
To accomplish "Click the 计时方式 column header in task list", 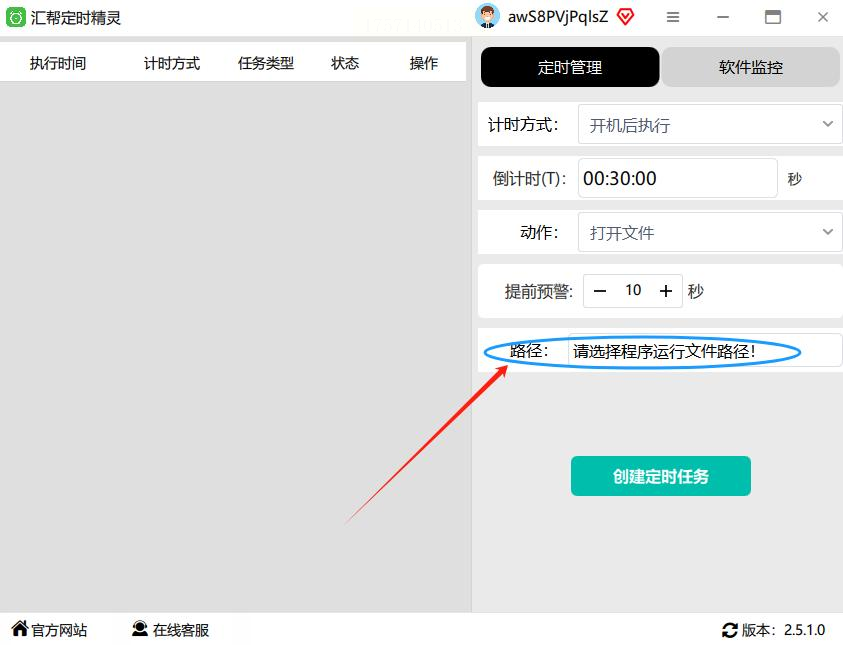I will 172,63.
